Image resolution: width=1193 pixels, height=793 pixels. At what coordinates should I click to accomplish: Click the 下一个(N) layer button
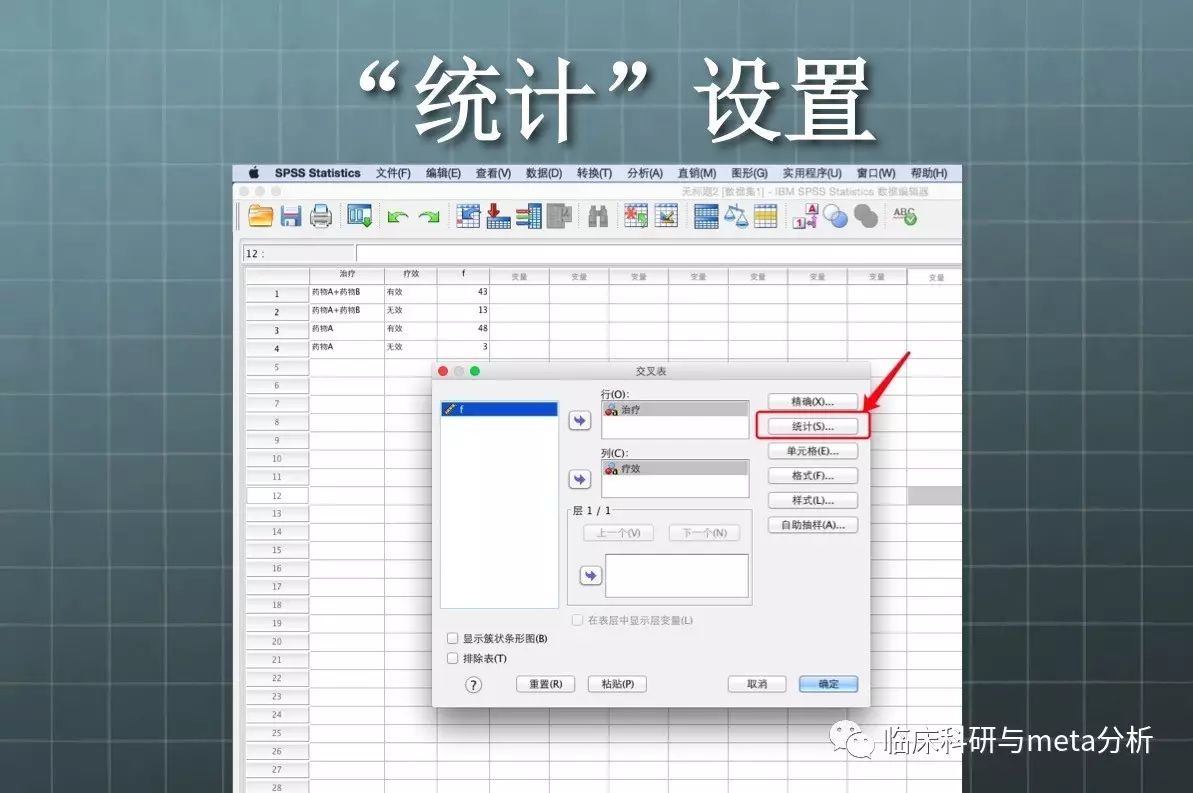coord(704,533)
